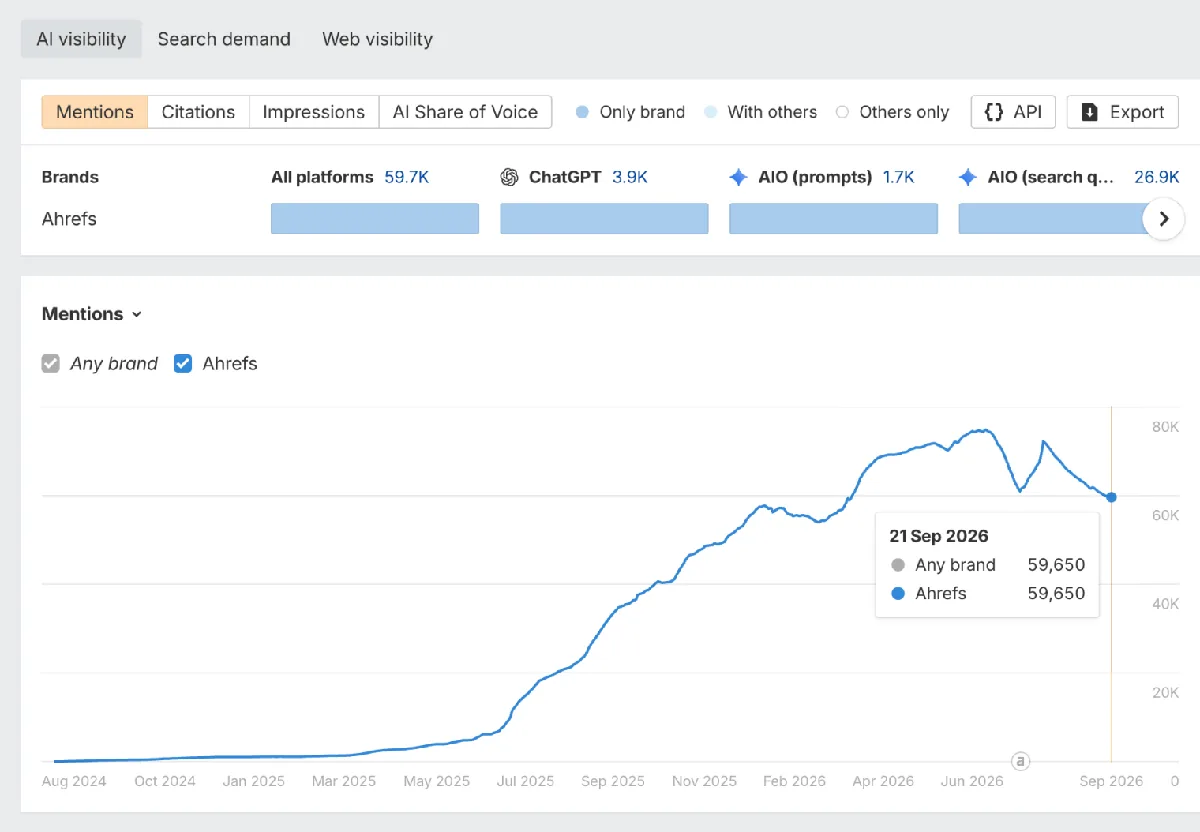Open the Mentions chart metric dropdown
The width and height of the screenshot is (1200, 832).
point(92,314)
